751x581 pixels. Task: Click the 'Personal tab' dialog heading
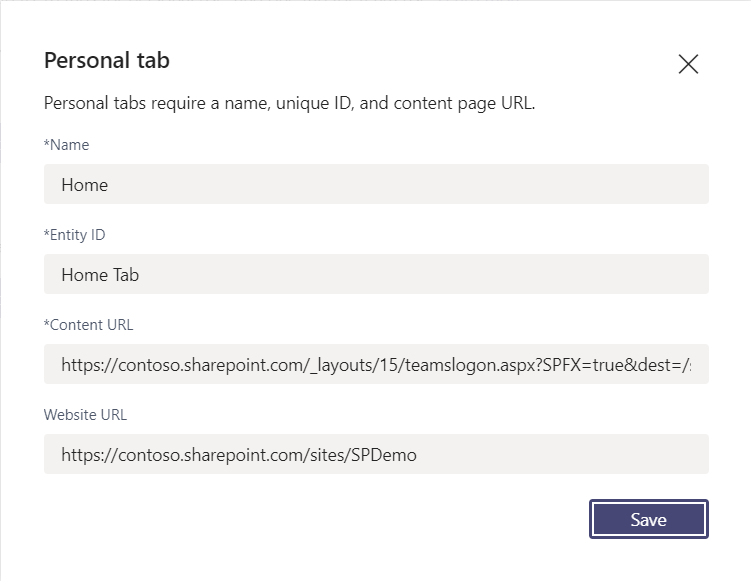[107, 61]
